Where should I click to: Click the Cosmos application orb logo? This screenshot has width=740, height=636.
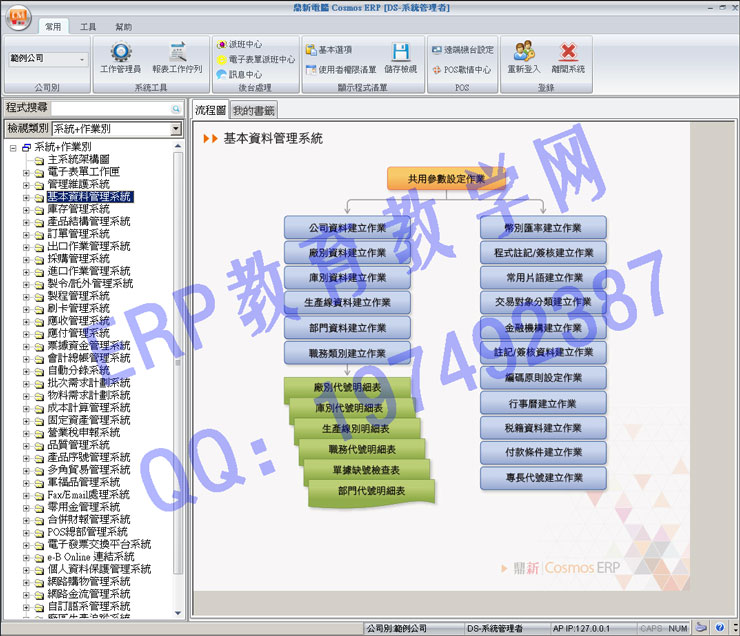[18, 18]
